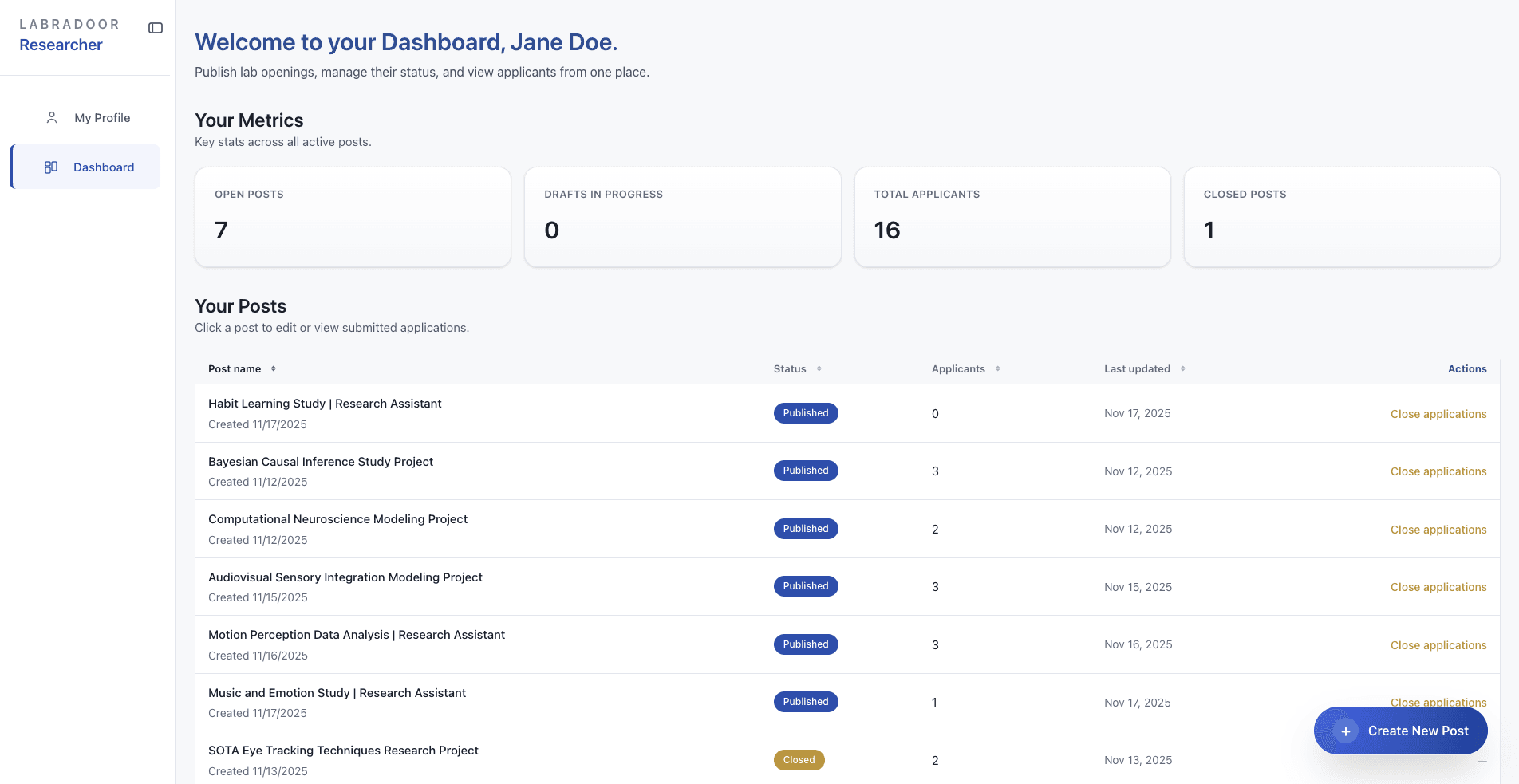The image size is (1519, 784).
Task: Click the My Profile person icon
Action: click(x=52, y=117)
